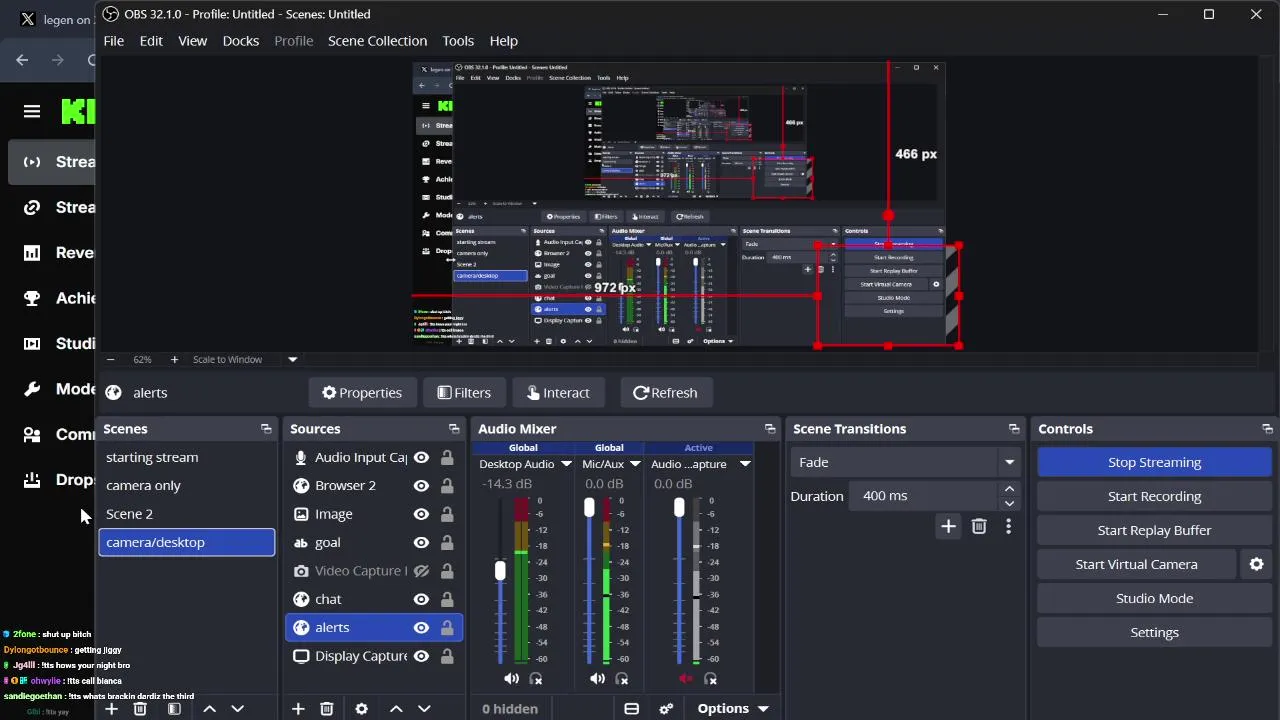Screen dimensions: 1280x720
Task: Open the Audio Mixer Options dropdown
Action: (733, 708)
